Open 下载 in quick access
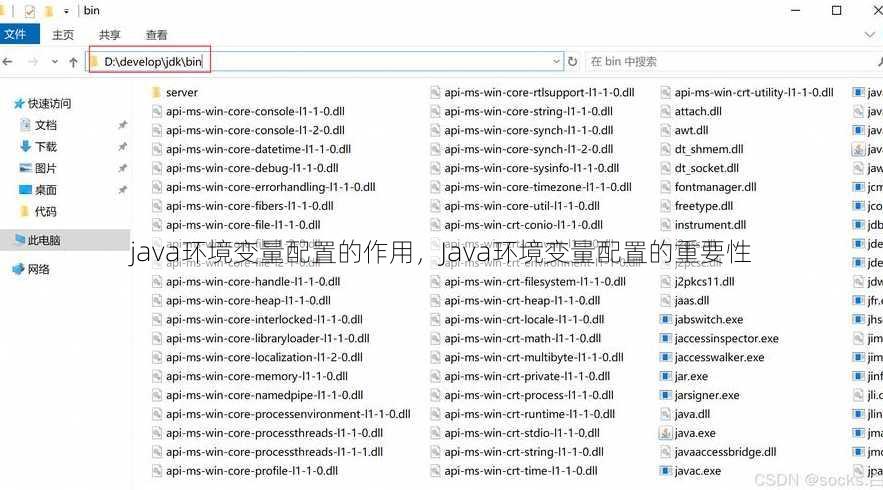 point(38,146)
